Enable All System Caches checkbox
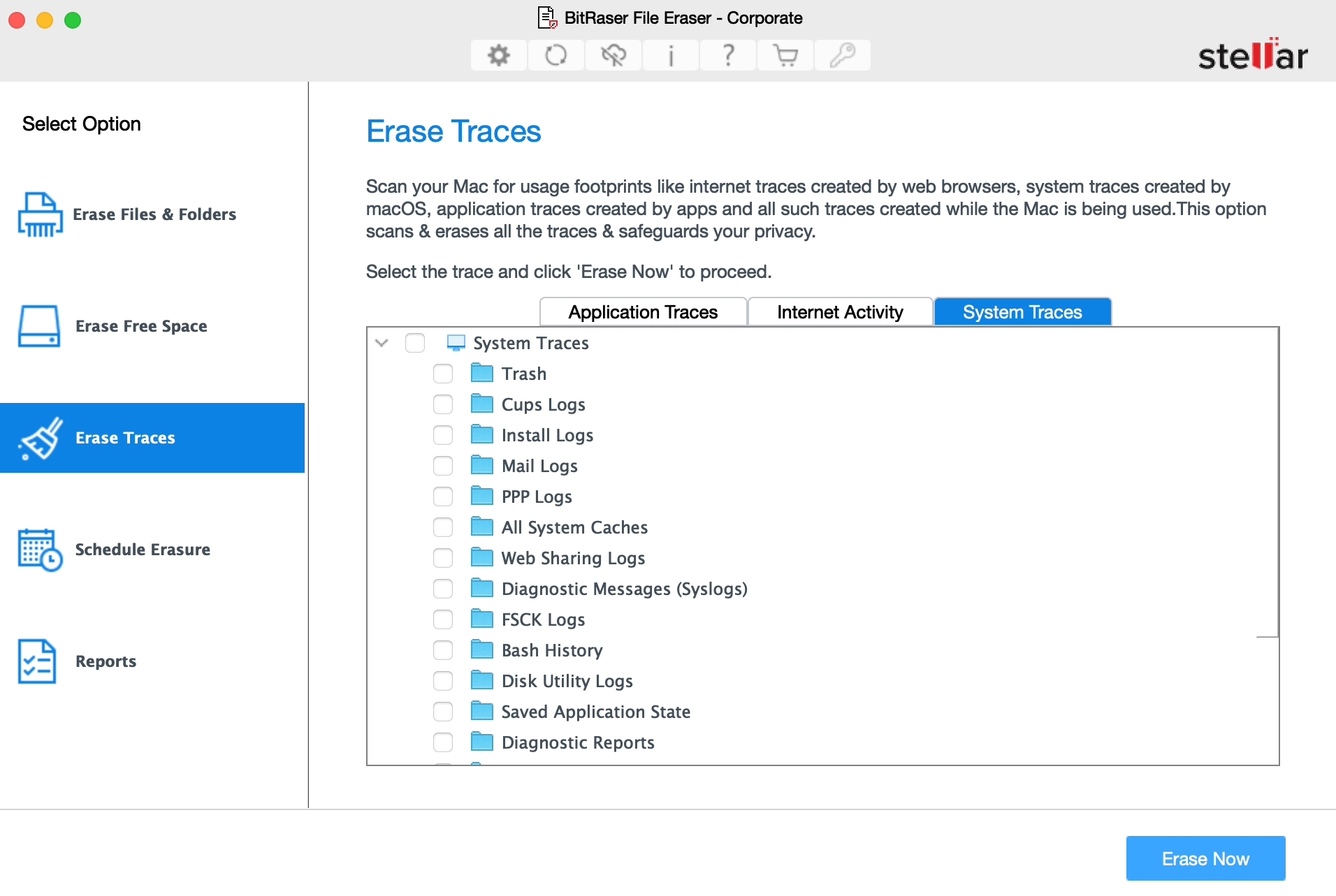This screenshot has height=896, width=1336. point(443,527)
